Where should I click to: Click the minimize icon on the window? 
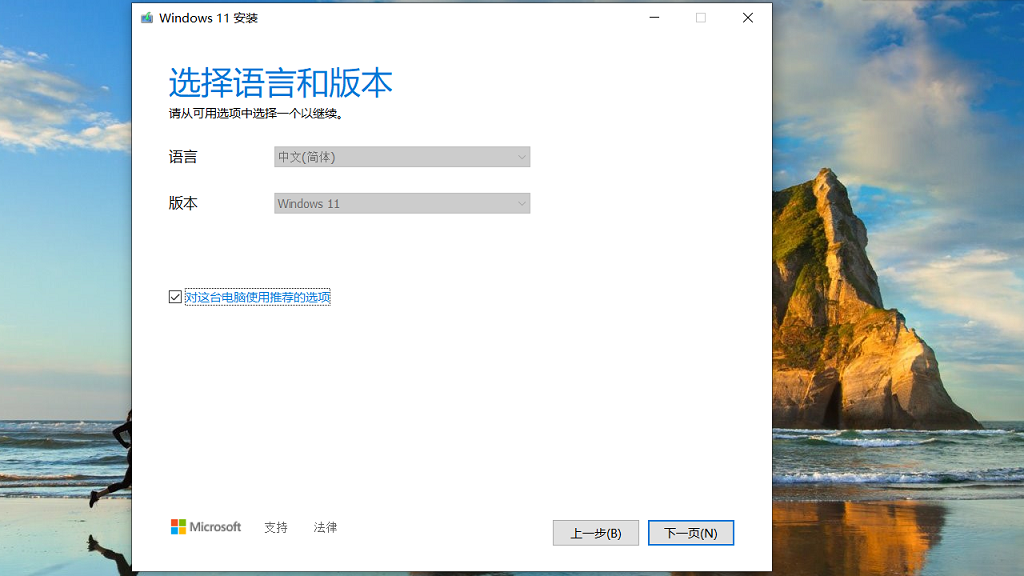coord(654,17)
